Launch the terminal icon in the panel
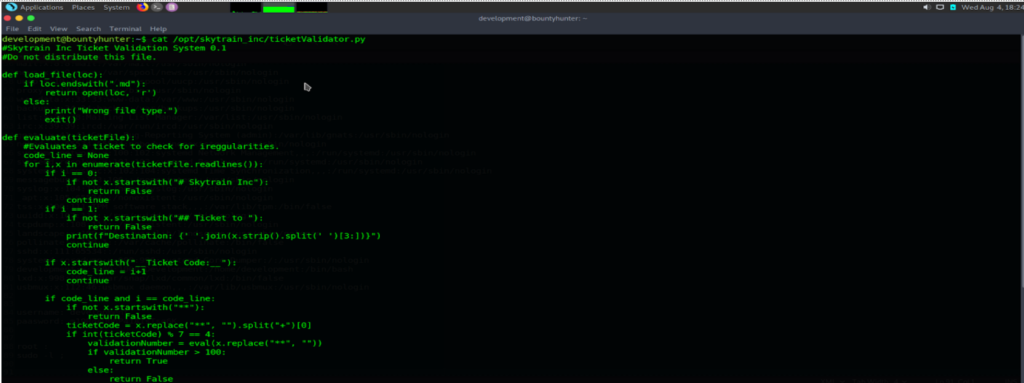Screen dimensions: 1024x383 (157, 7)
